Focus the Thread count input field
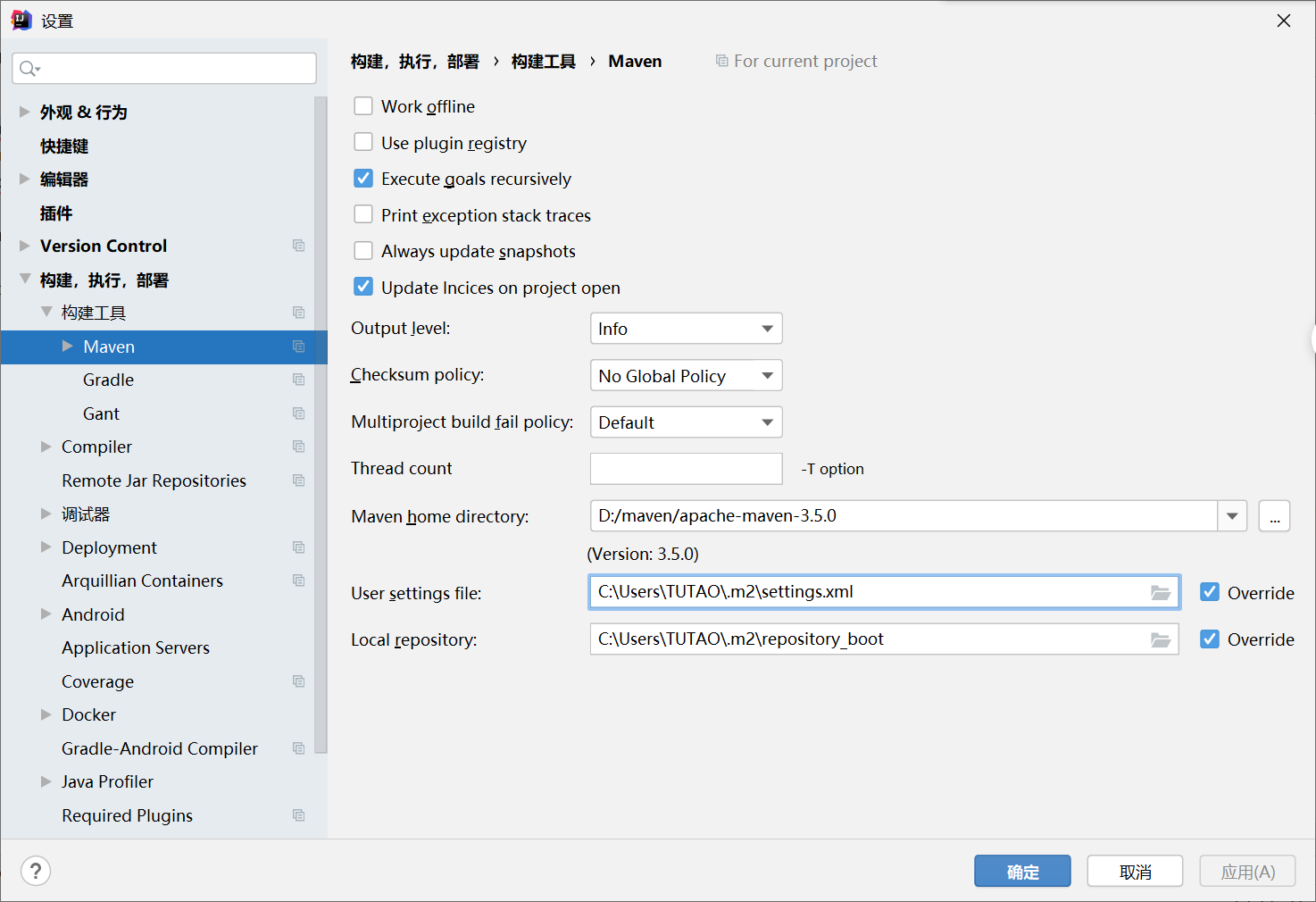This screenshot has width=1316, height=902. 687,469
